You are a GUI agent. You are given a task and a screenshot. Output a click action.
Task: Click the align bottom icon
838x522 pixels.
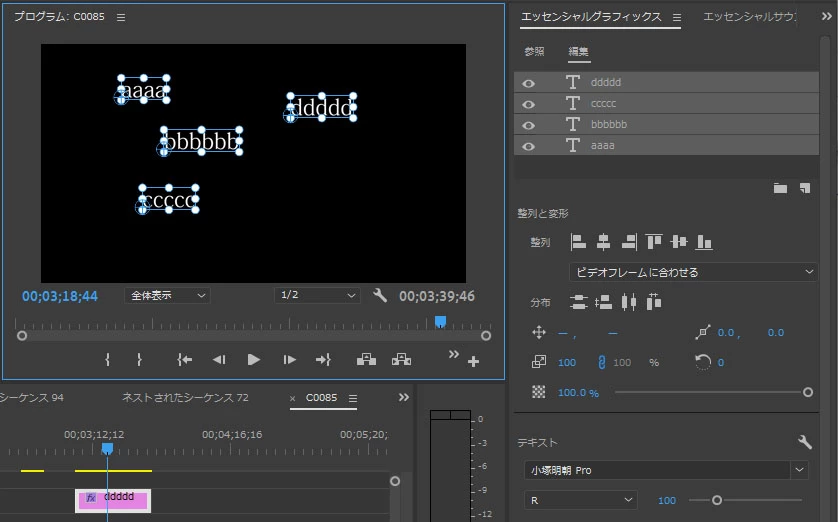704,242
